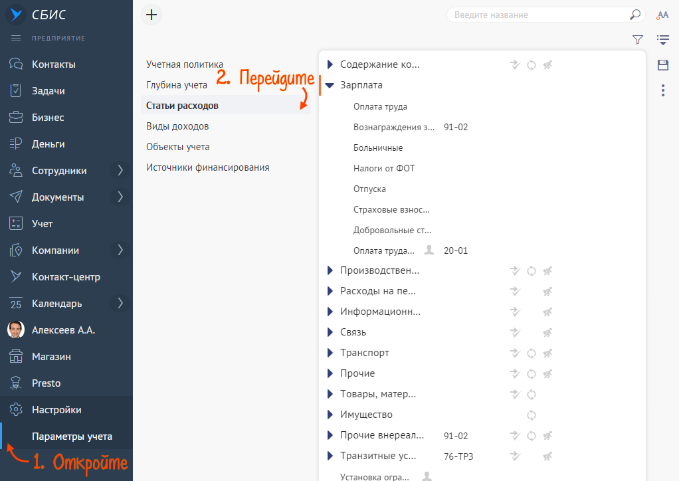Click circular arrows icon in Имущество row
Screen dimensions: 679x481
pyautogui.click(x=531, y=415)
